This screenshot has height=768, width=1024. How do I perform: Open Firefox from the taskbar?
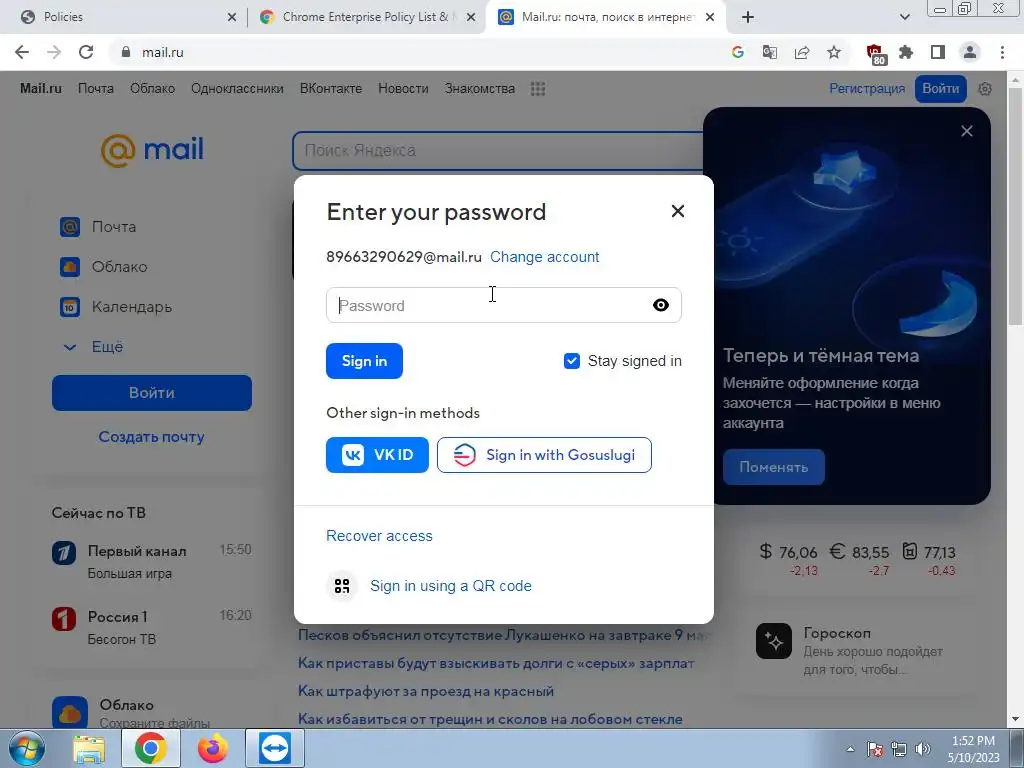pyautogui.click(x=213, y=748)
